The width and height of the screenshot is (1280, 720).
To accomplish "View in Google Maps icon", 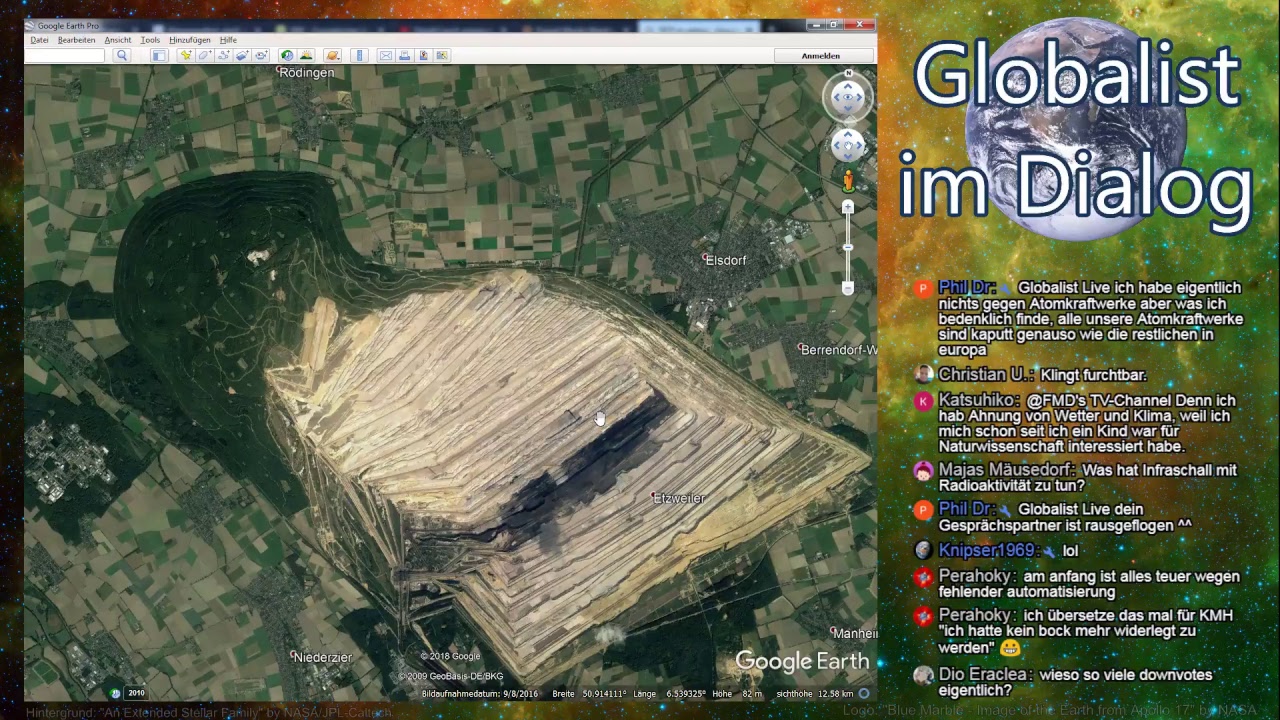I will (x=442, y=55).
